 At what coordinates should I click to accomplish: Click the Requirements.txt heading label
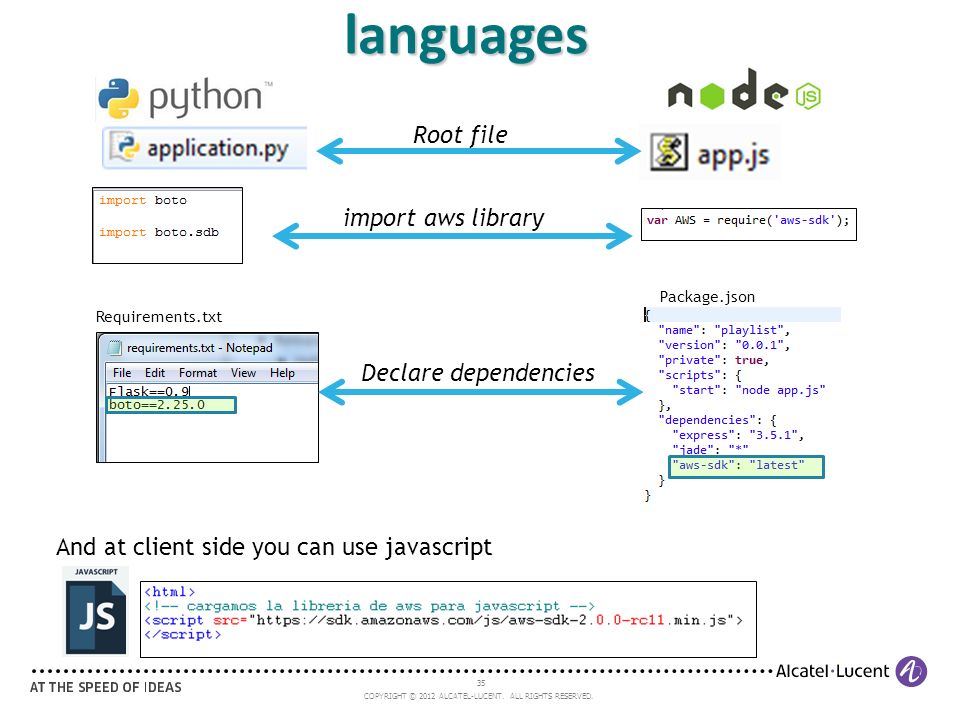pyautogui.click(x=159, y=317)
